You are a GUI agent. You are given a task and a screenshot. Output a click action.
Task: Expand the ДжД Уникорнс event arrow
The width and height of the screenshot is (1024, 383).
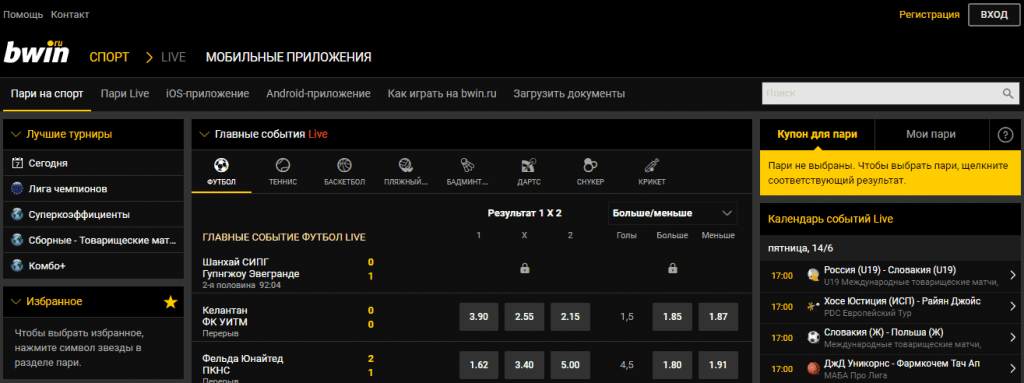(1013, 368)
